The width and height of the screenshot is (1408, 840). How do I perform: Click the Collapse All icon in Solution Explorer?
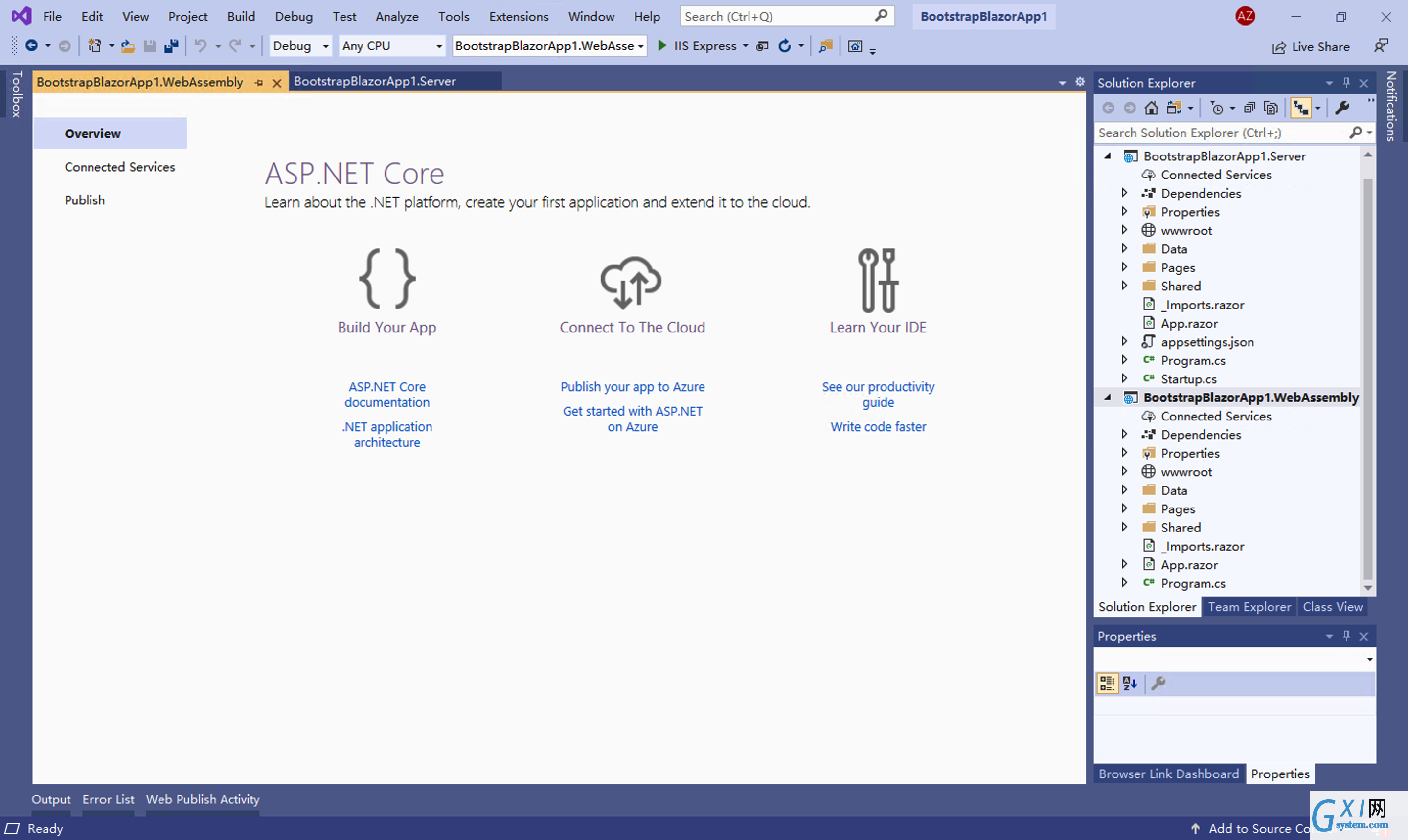(x=1249, y=108)
